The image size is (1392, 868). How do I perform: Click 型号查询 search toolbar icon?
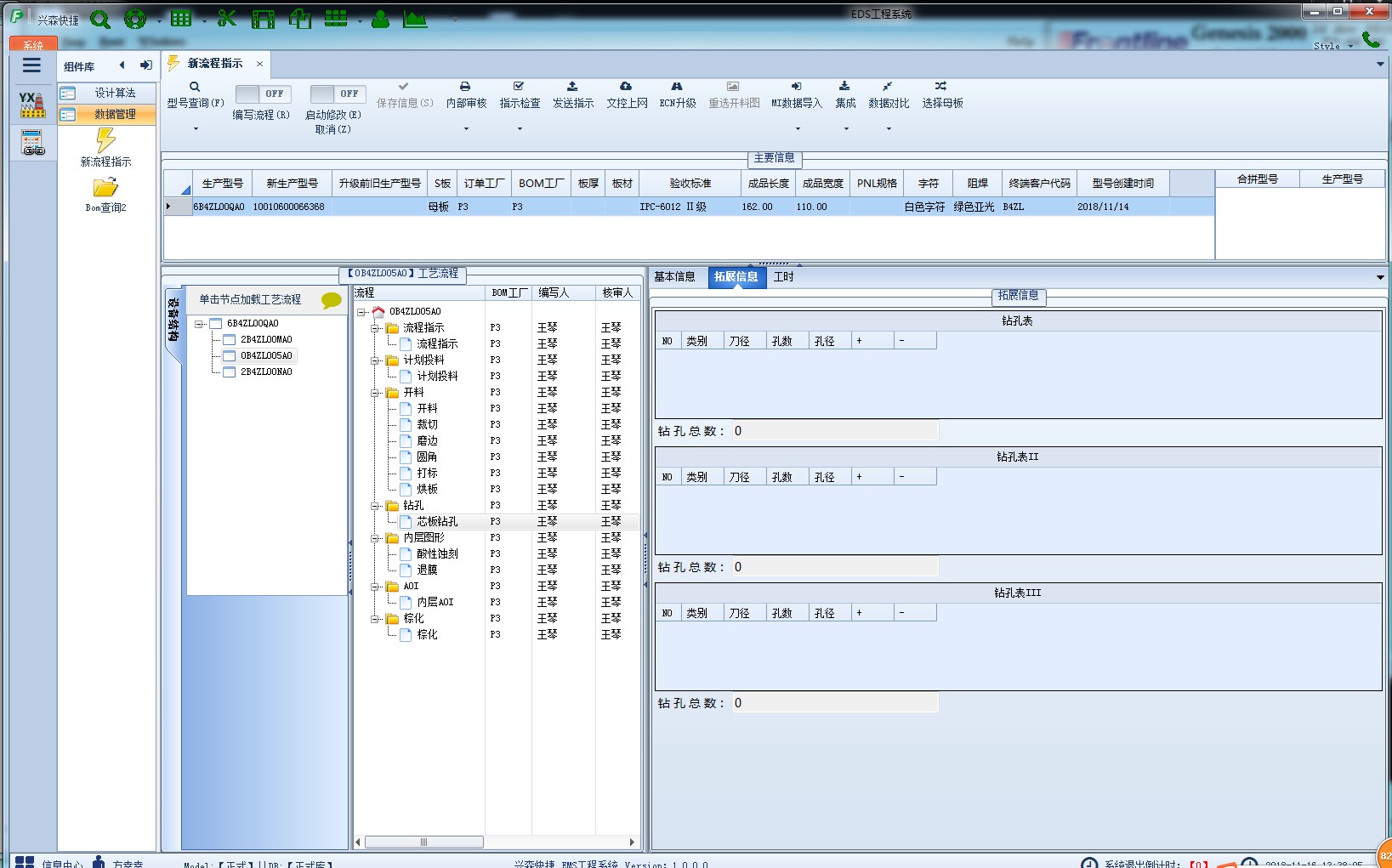[195, 87]
